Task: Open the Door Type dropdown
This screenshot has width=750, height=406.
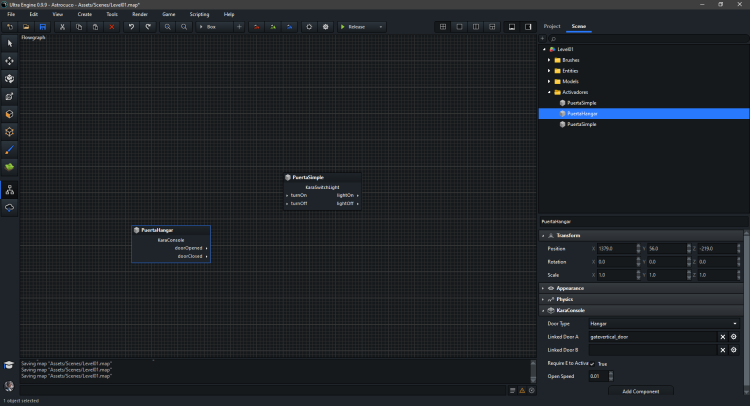Action: (x=665, y=324)
